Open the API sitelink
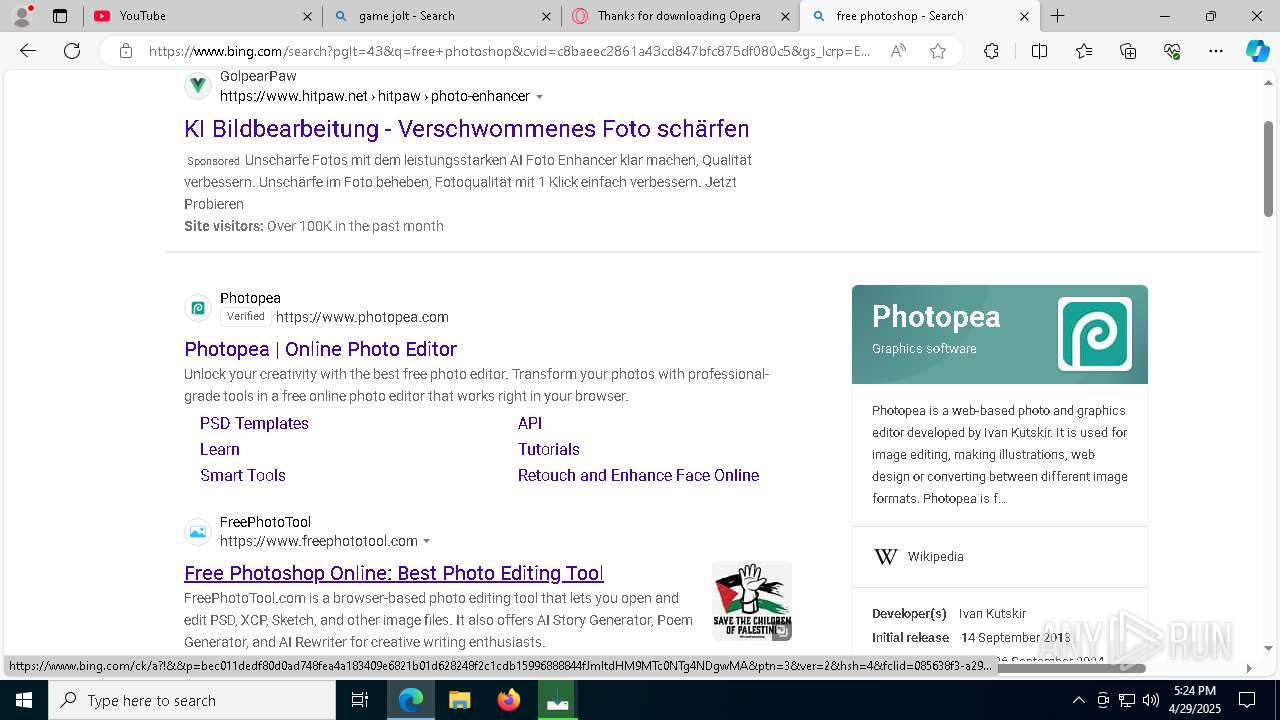This screenshot has width=1280, height=720. (x=530, y=423)
